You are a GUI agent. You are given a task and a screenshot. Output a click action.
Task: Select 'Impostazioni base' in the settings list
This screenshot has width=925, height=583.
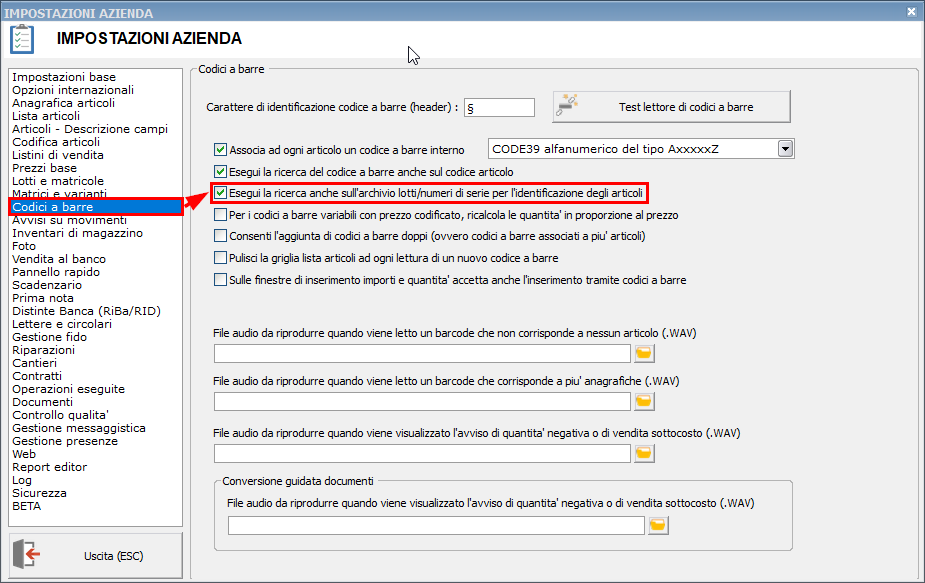pos(64,77)
